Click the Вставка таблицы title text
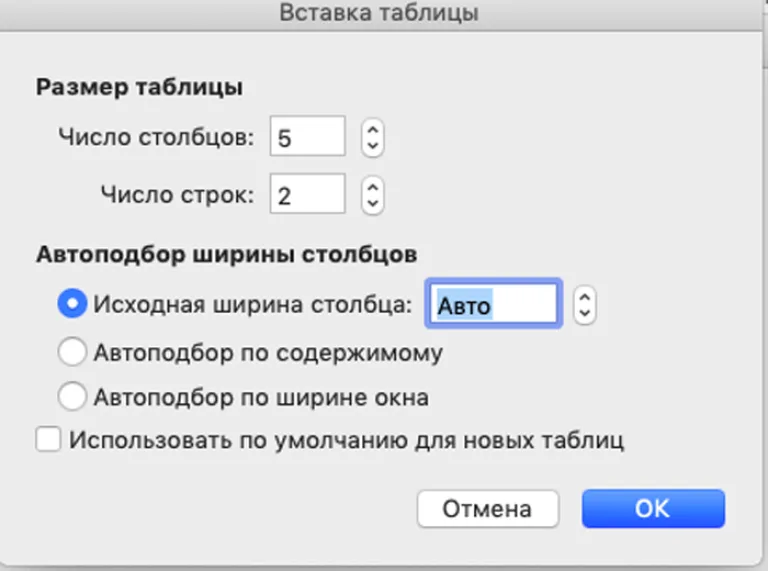The image size is (768, 571). [x=379, y=13]
